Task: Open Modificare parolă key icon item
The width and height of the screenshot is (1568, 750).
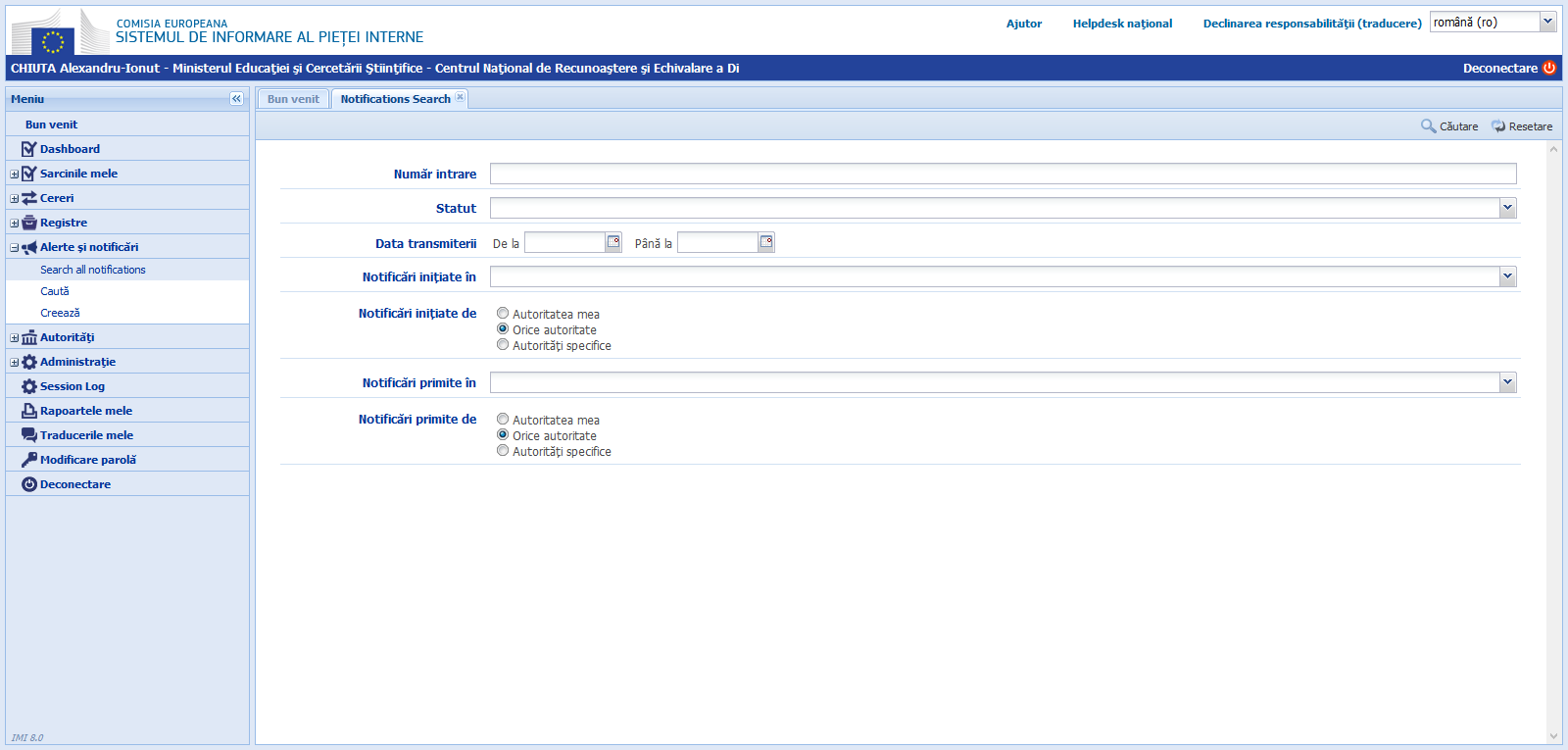Action: pos(87,460)
